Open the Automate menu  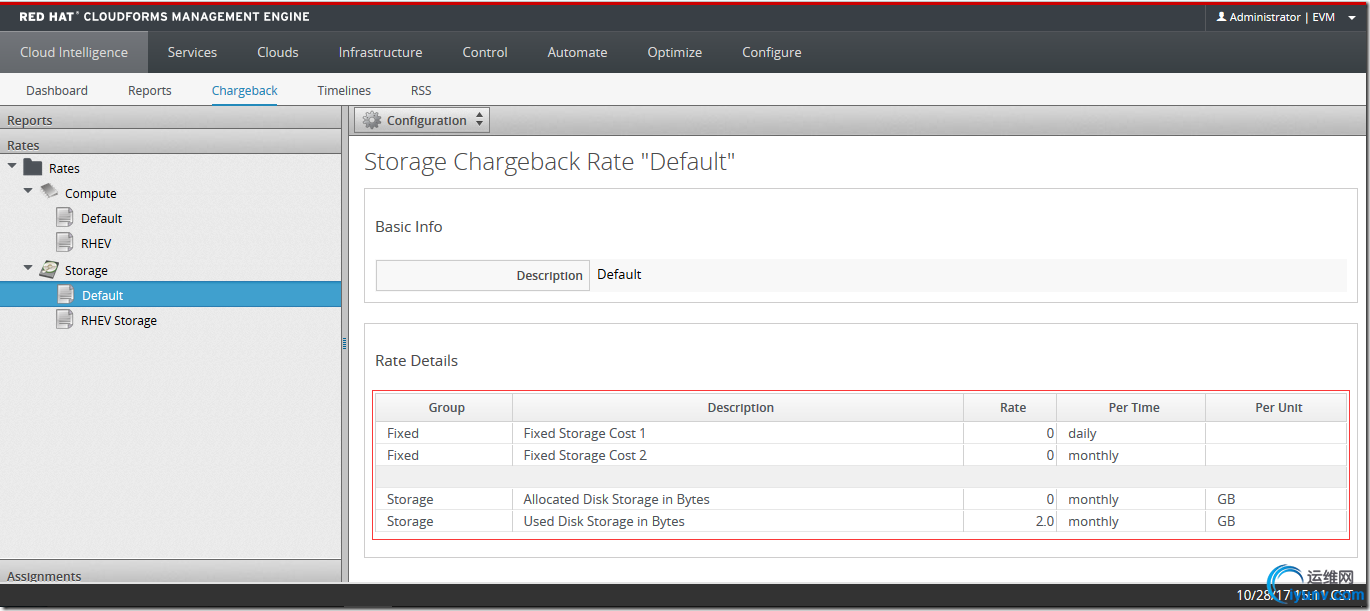click(577, 52)
